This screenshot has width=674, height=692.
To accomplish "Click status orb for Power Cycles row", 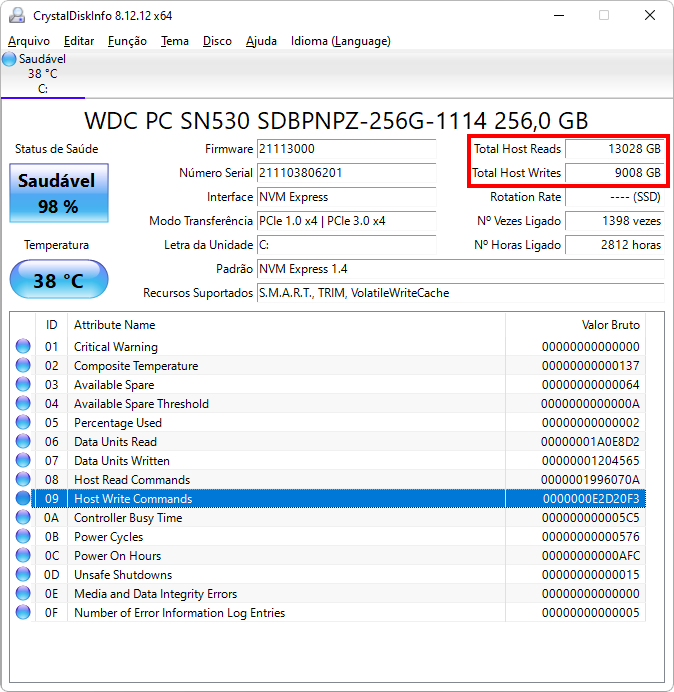I will click(23, 536).
